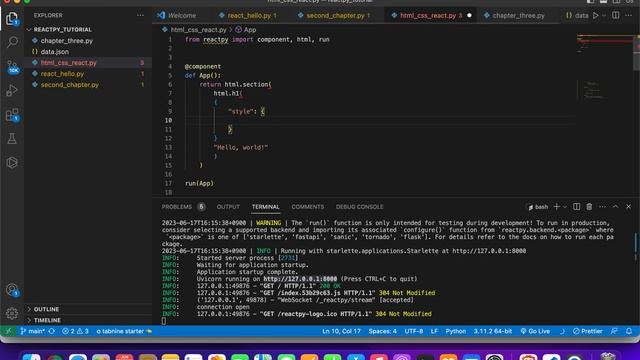Click Go Live in status bar
Image resolution: width=640 pixels, height=360 pixels.
tap(535, 331)
